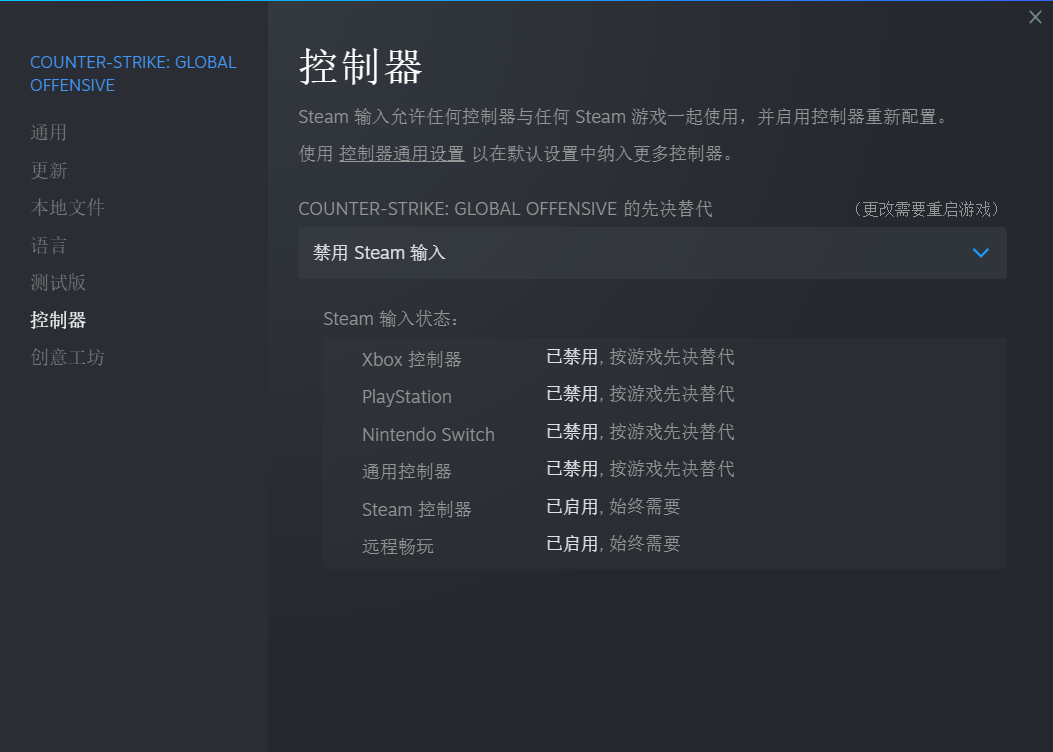Click the Nintendo Switch row label

428,434
